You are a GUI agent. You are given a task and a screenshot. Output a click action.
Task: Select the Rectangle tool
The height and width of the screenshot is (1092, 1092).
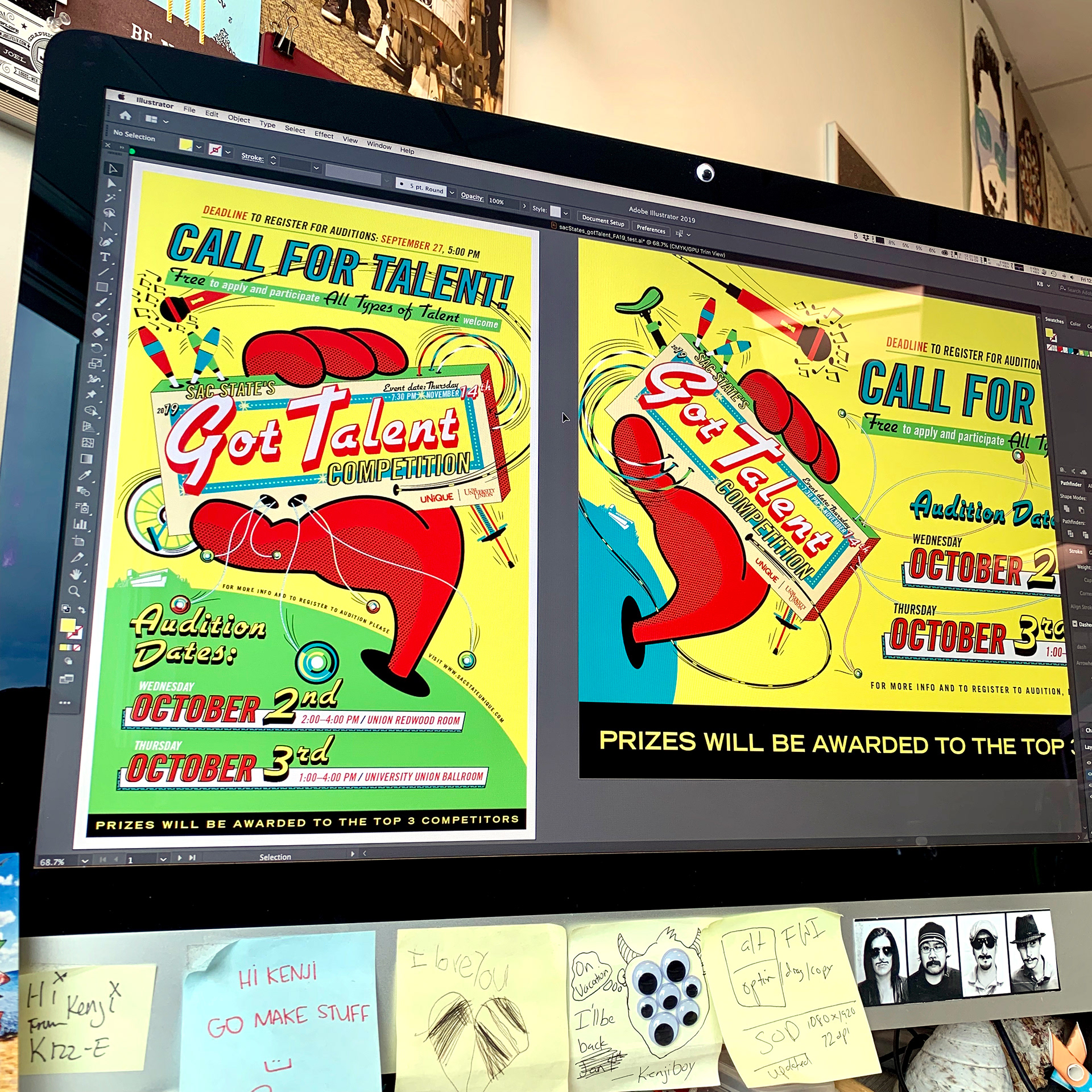(x=102, y=287)
